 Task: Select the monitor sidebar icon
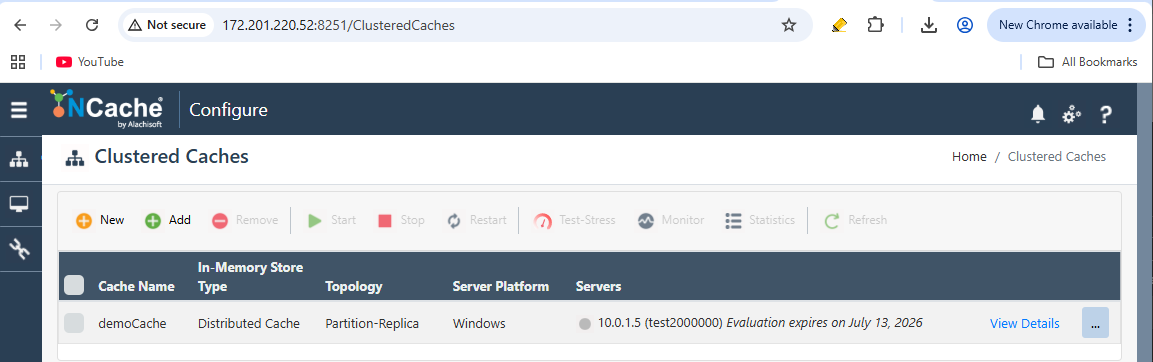[x=19, y=204]
